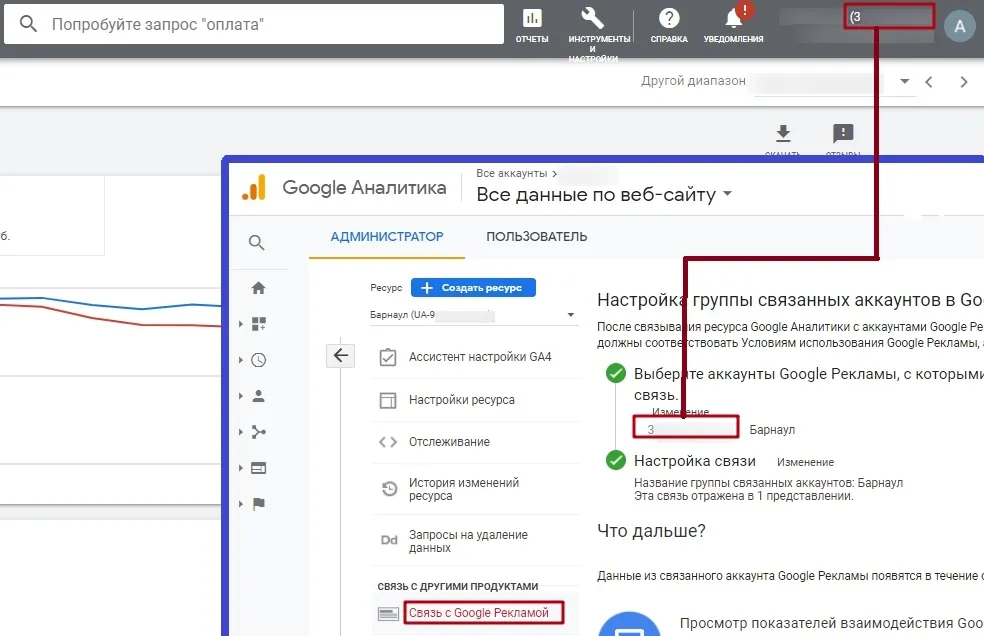Image resolution: width=984 pixels, height=636 pixels.
Task: Click "Изменение" link next to Настройка связи
Action: click(x=805, y=462)
